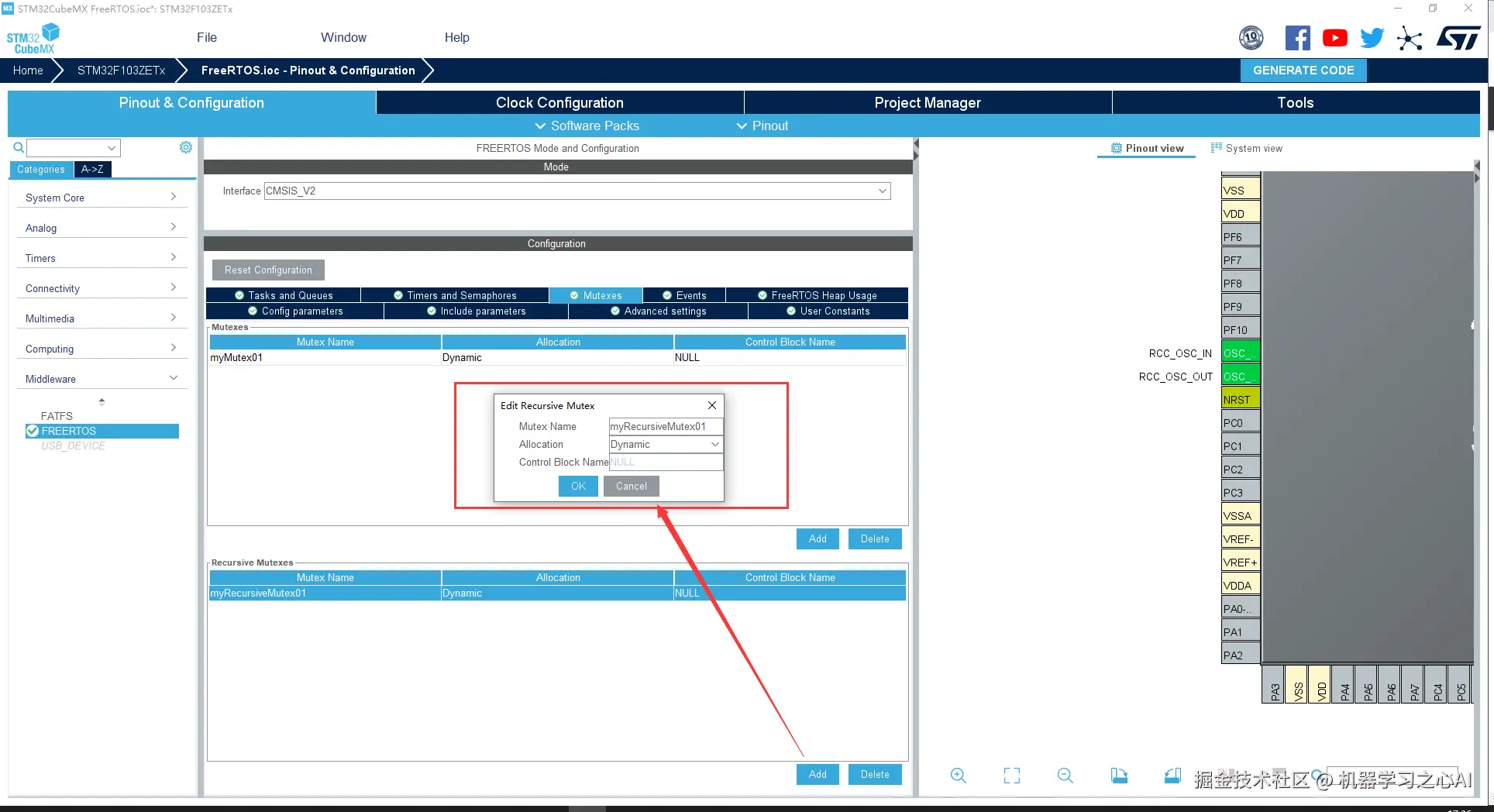Expand the Analog category
Screen dimensions: 1494x812
tap(102, 228)
